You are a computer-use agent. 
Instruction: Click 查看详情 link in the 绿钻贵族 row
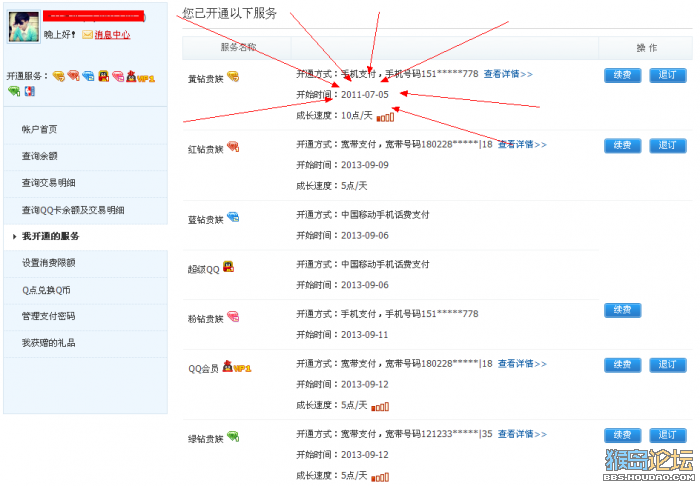coord(522,434)
